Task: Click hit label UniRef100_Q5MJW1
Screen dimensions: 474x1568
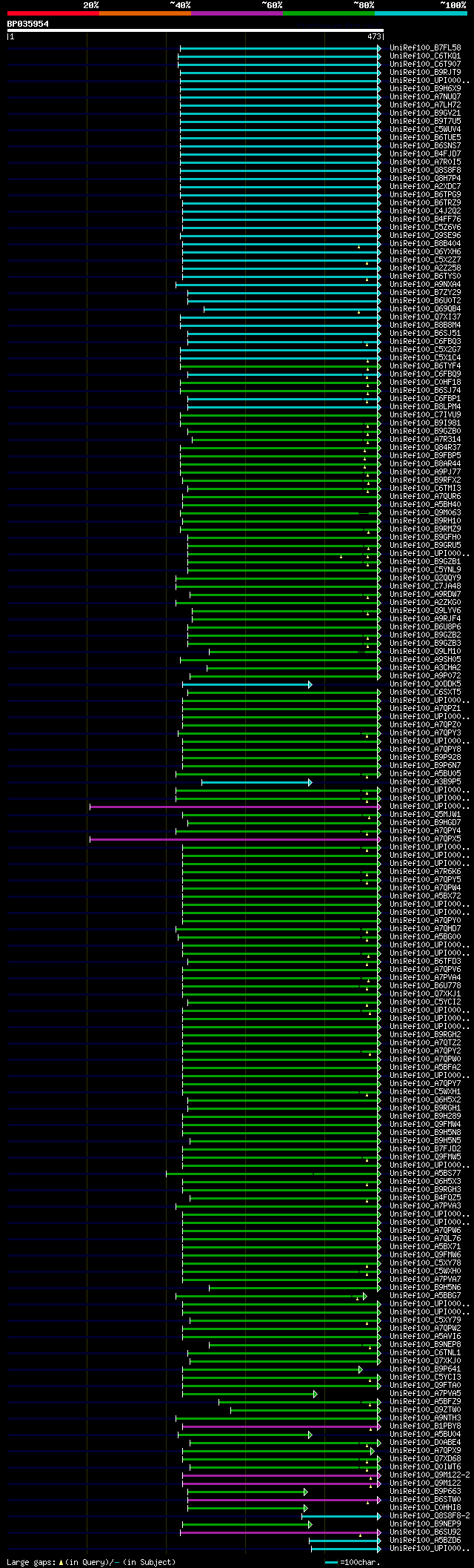Action: [425, 814]
